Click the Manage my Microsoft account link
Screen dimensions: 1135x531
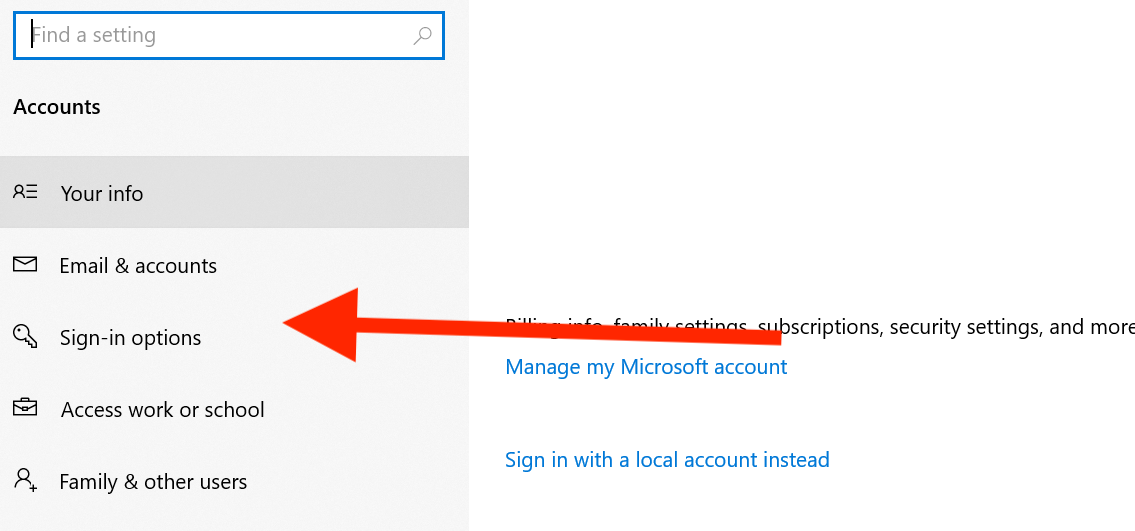[646, 367]
